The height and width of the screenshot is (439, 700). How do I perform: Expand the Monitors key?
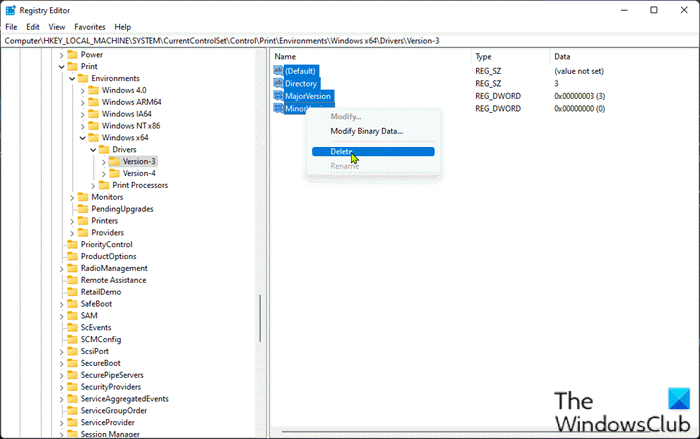coord(72,197)
